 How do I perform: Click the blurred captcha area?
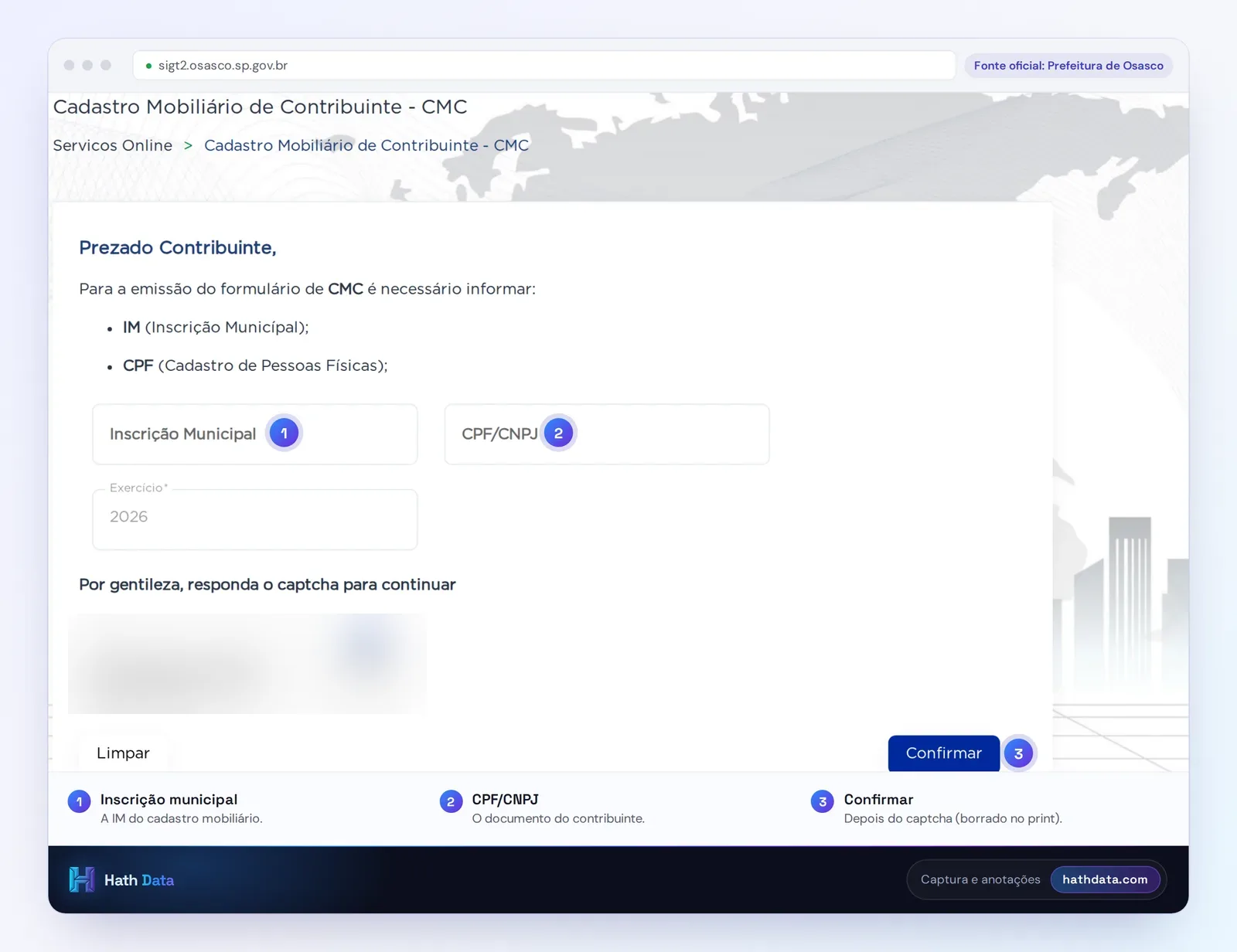pos(247,663)
